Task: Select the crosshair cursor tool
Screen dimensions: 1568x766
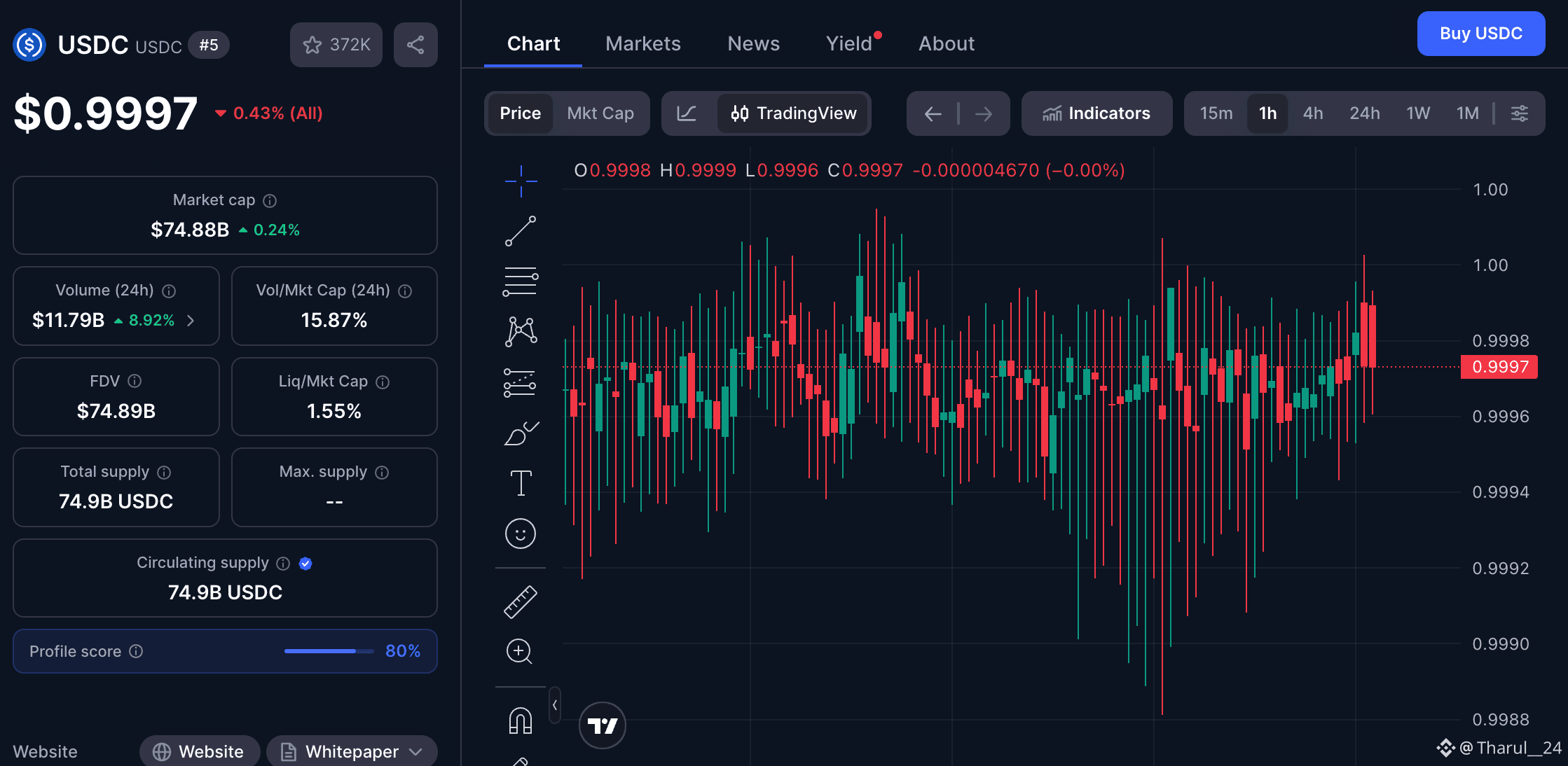Action: [521, 181]
